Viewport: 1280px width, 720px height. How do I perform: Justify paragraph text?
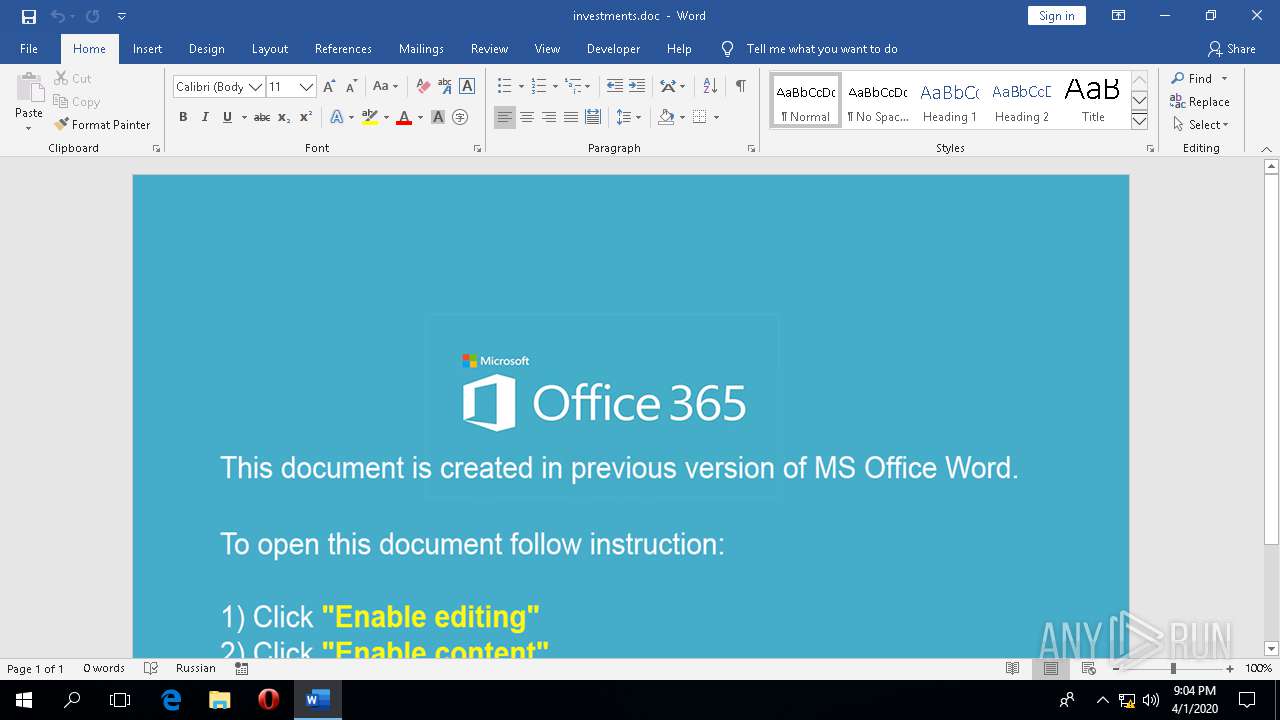tap(571, 117)
